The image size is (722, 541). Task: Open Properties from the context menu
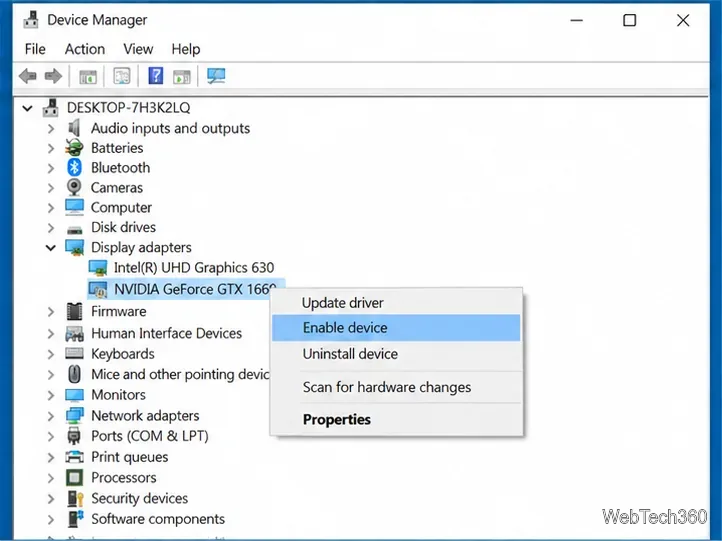[x=396, y=419]
